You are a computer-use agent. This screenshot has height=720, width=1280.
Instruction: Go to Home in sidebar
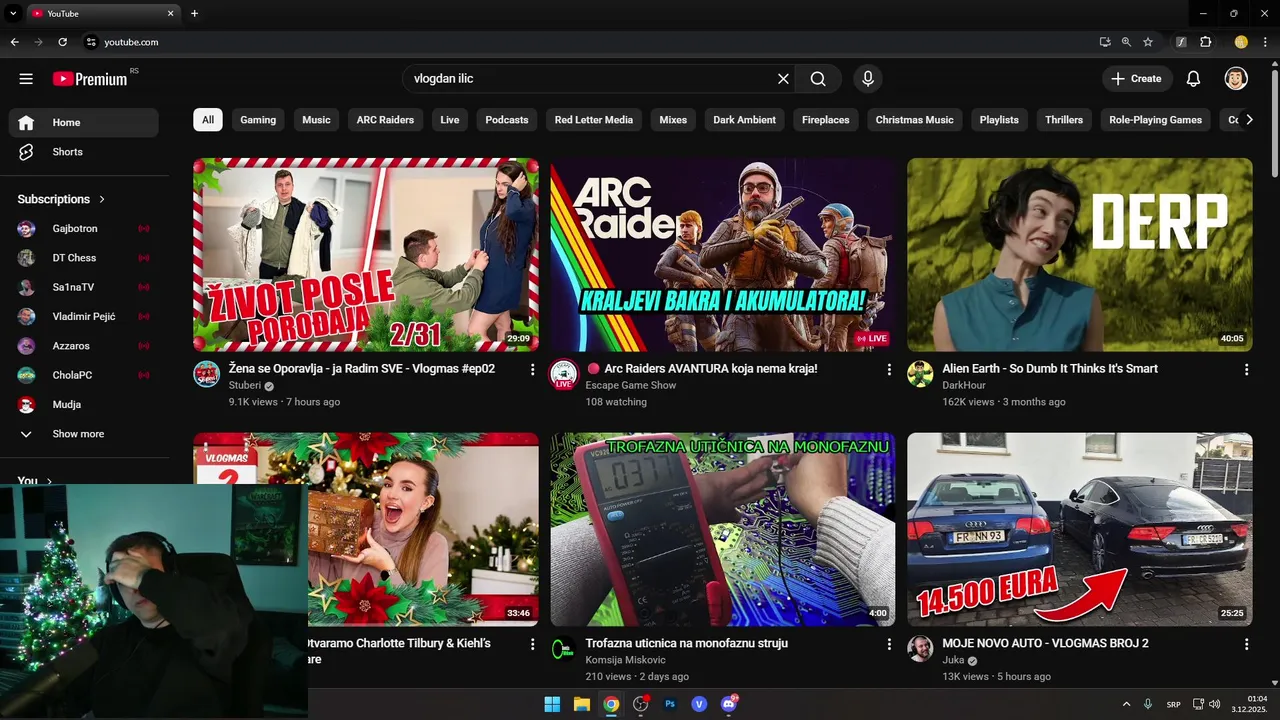pyautogui.click(x=84, y=123)
